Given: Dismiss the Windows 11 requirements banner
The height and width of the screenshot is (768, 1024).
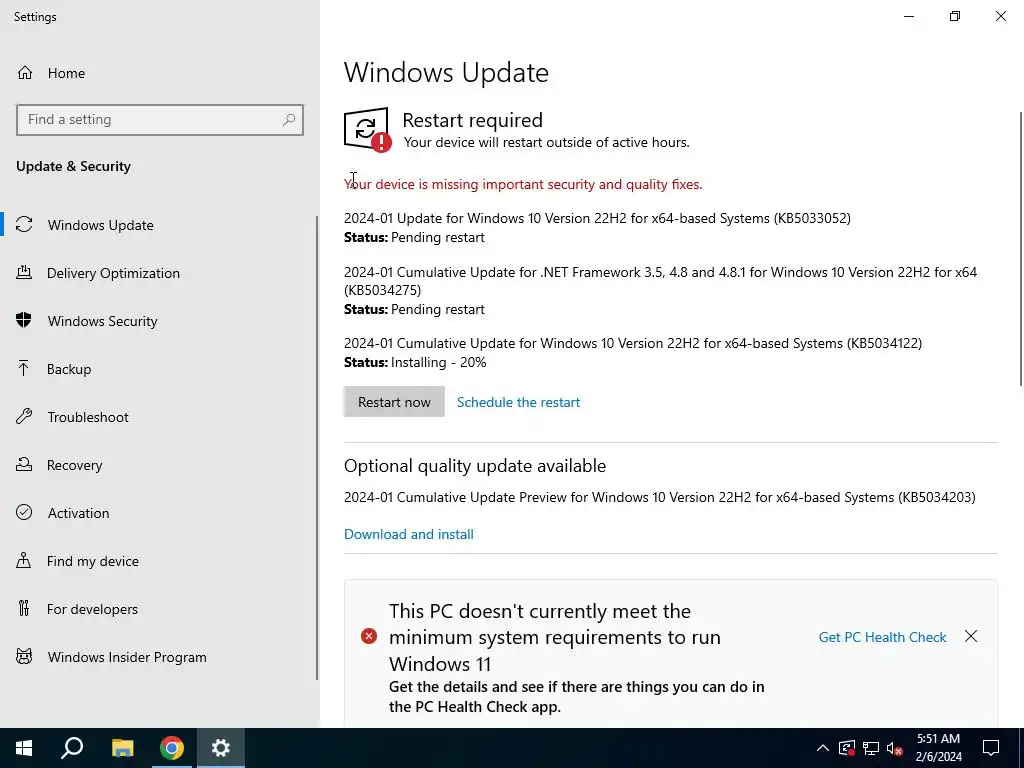Looking at the screenshot, I should point(971,636).
